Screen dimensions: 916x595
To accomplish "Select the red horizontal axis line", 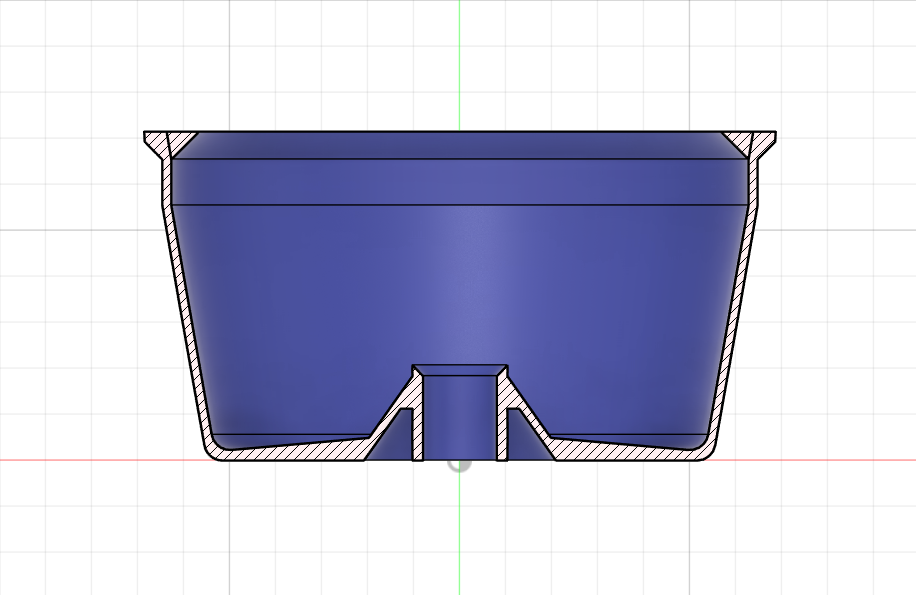I will pyautogui.click(x=100, y=461).
